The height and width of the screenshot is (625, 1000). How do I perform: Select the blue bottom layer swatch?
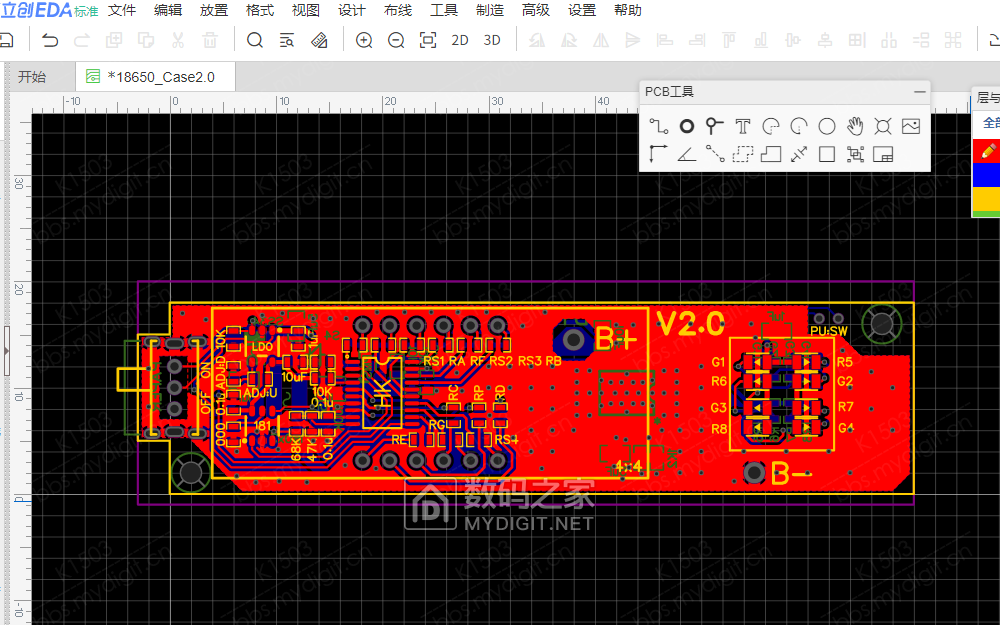[x=986, y=175]
